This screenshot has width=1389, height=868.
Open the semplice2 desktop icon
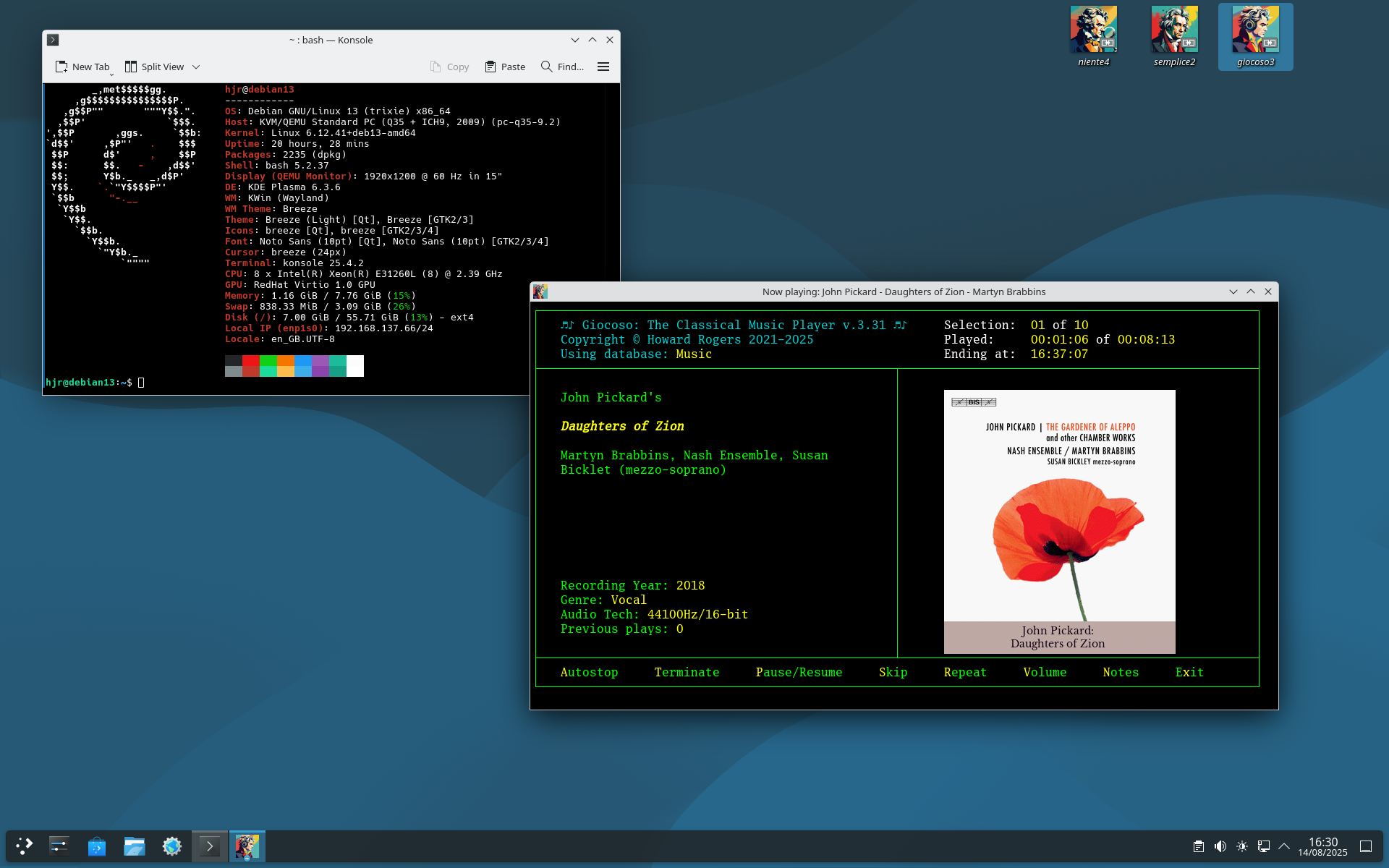[x=1174, y=36]
